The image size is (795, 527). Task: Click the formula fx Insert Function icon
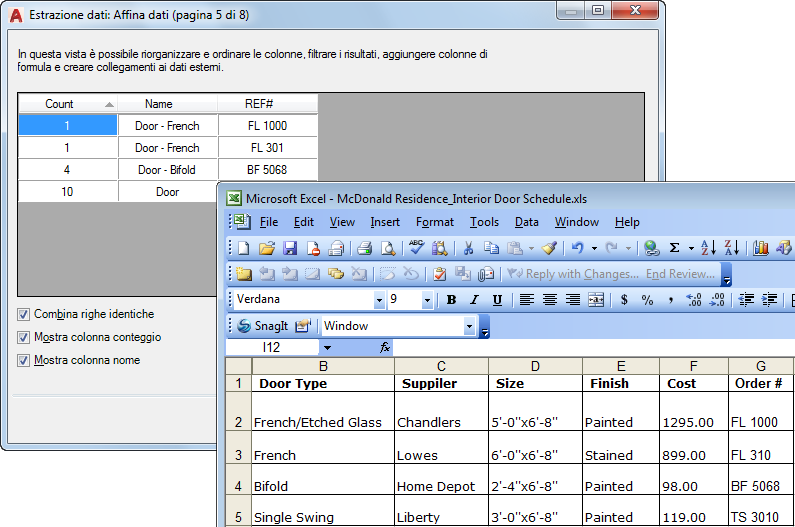pyautogui.click(x=385, y=347)
